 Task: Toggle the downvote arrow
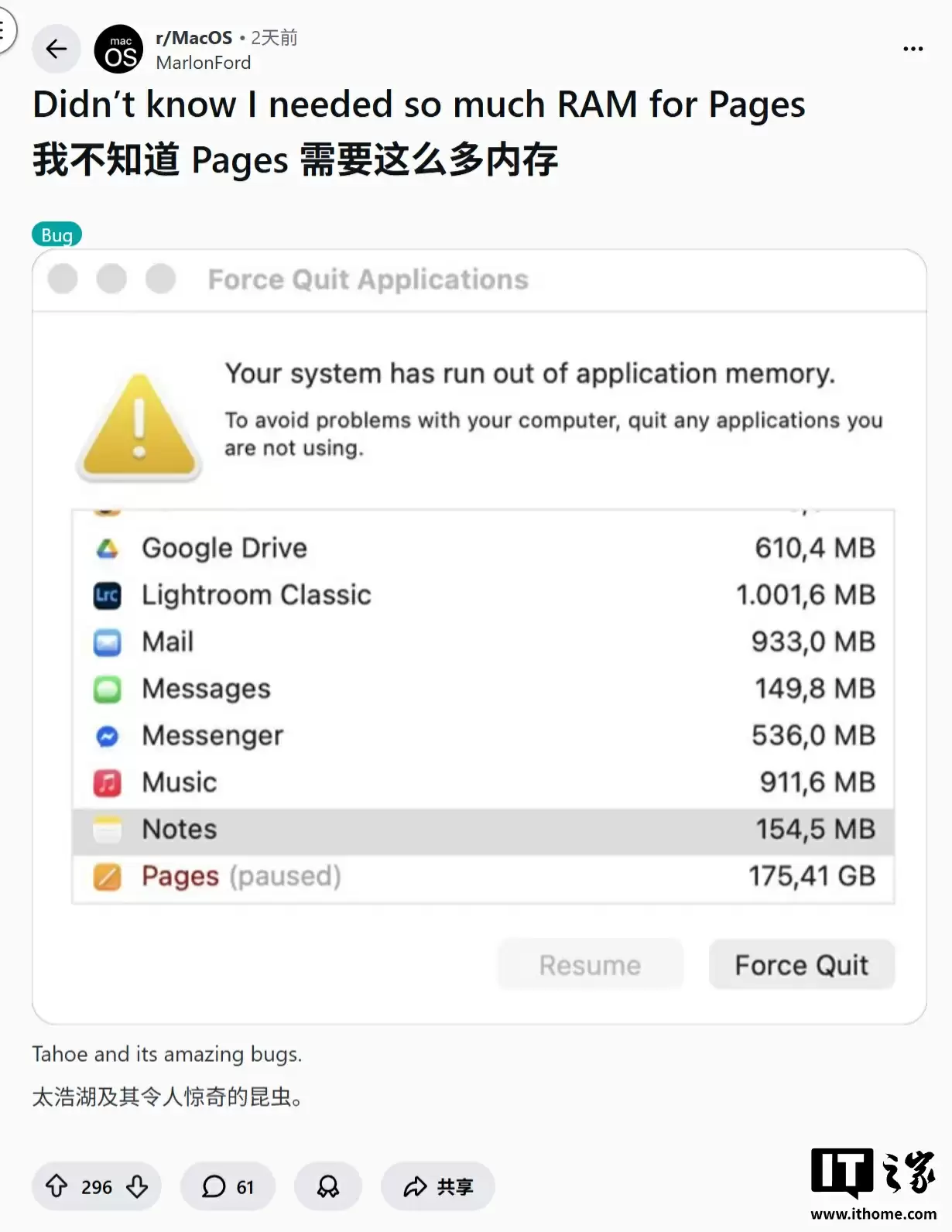137,1186
